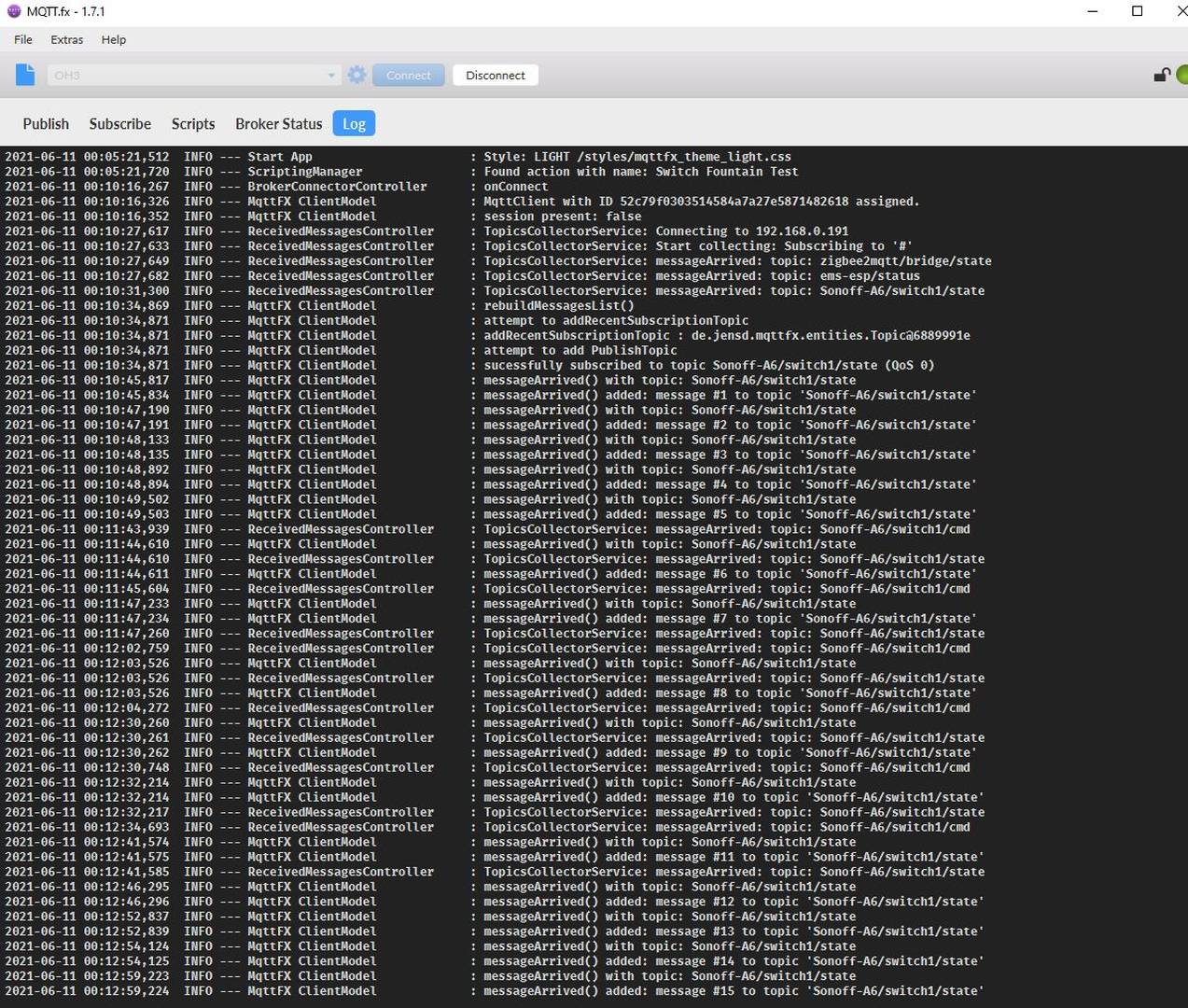1188x1008 pixels.
Task: Click the new connection profile file icon
Action: click(25, 75)
